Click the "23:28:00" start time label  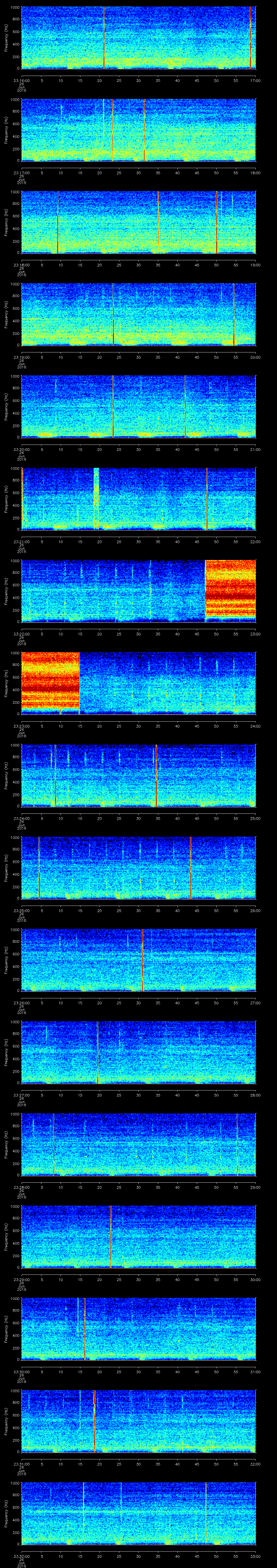point(21,1187)
